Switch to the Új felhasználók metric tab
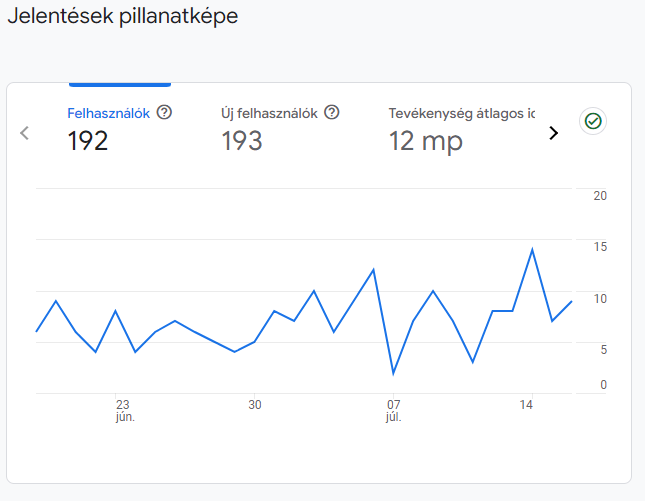 pyautogui.click(x=269, y=113)
